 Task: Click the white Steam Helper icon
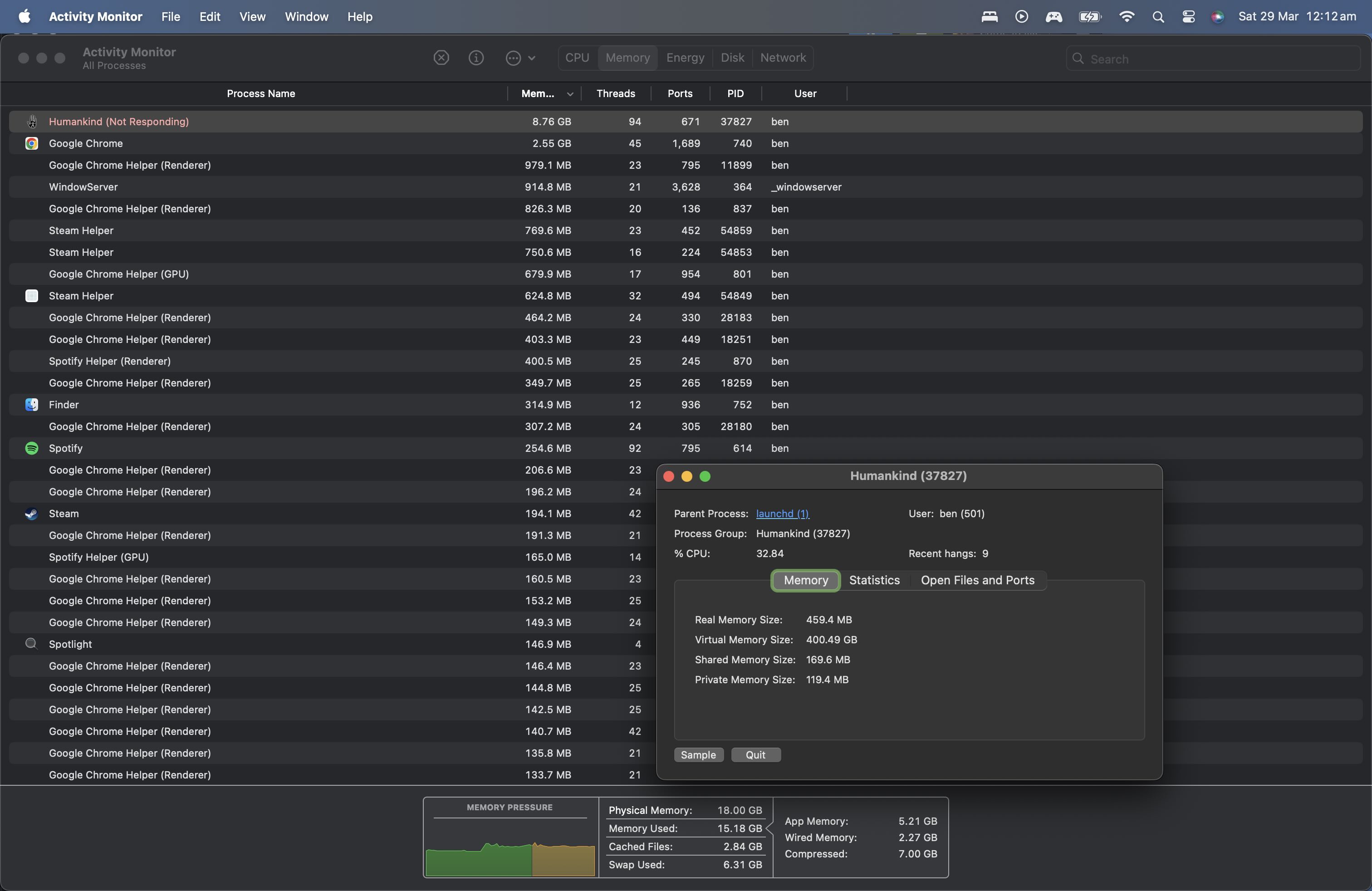32,296
